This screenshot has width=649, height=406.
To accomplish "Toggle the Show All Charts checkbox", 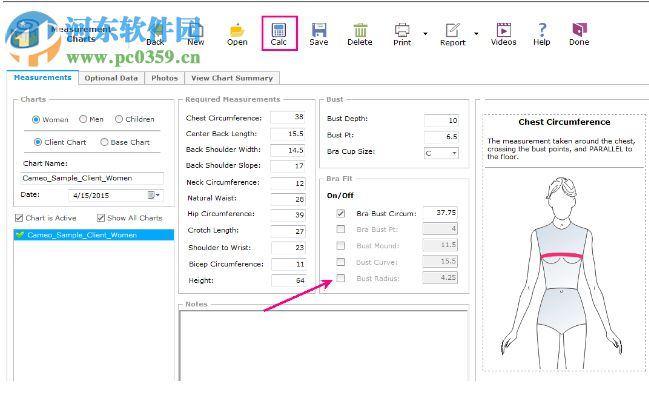I will coord(101,218).
